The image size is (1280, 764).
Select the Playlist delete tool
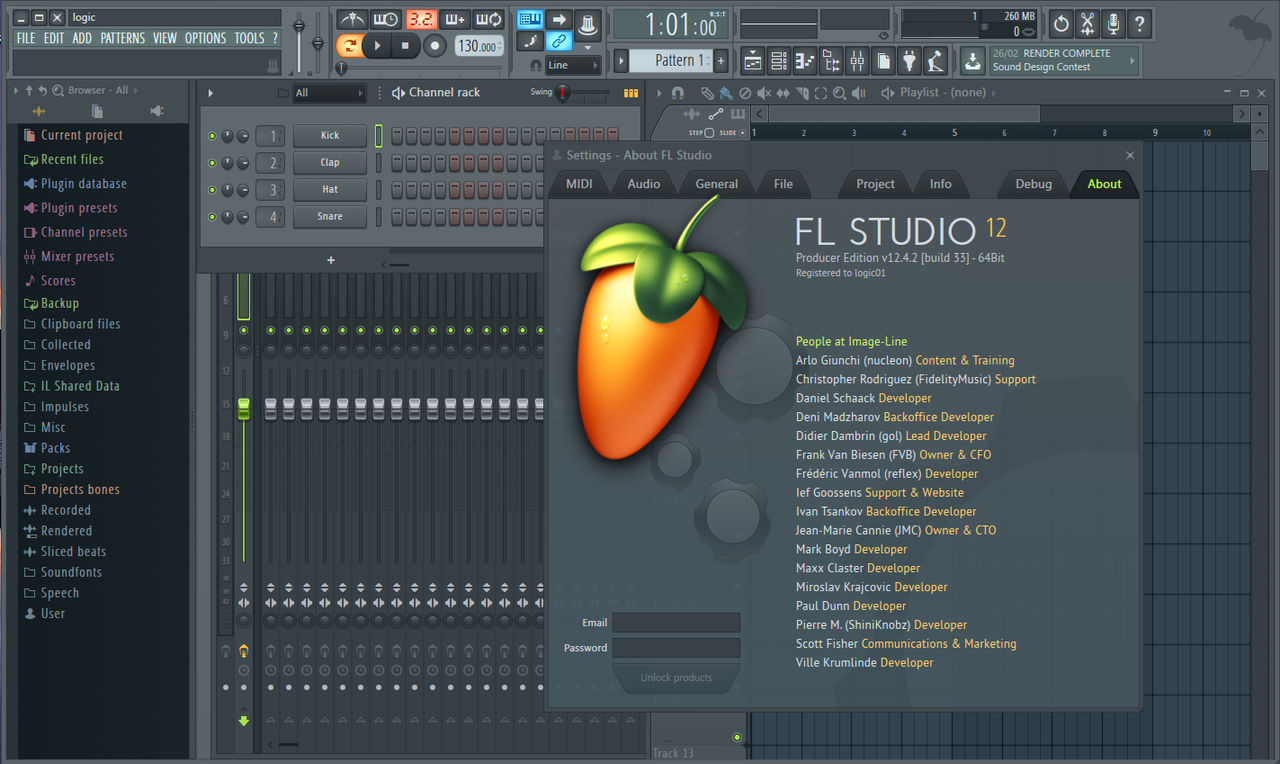click(x=745, y=93)
